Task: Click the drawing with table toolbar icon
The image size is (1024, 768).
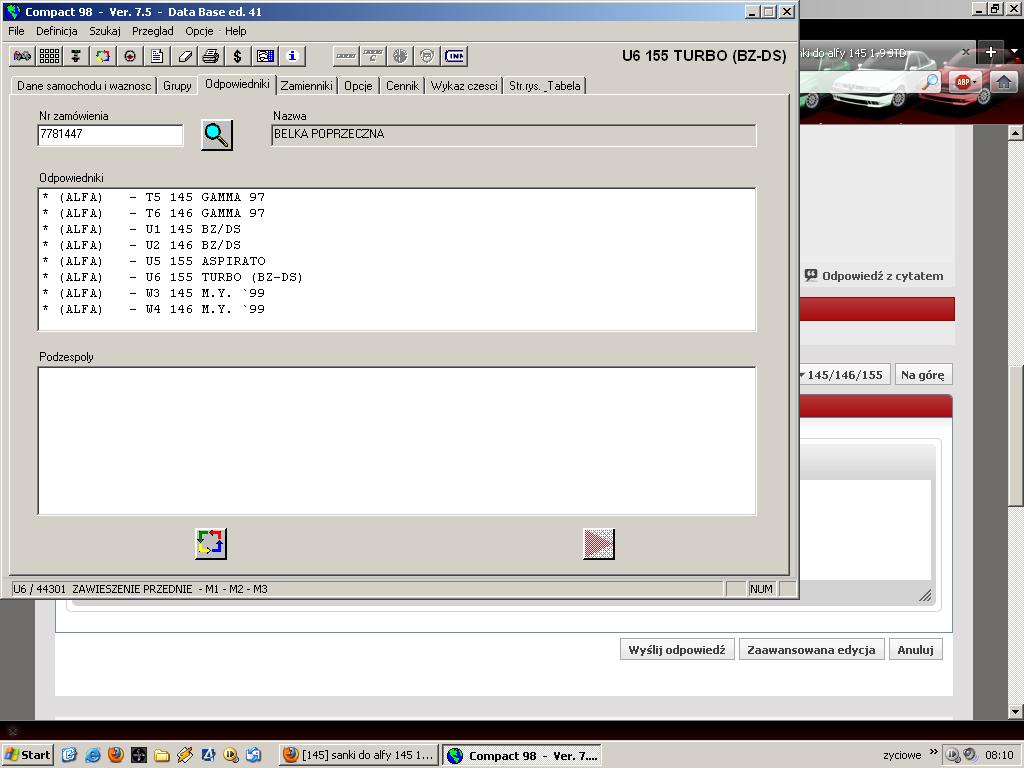Action: click(x=265, y=56)
